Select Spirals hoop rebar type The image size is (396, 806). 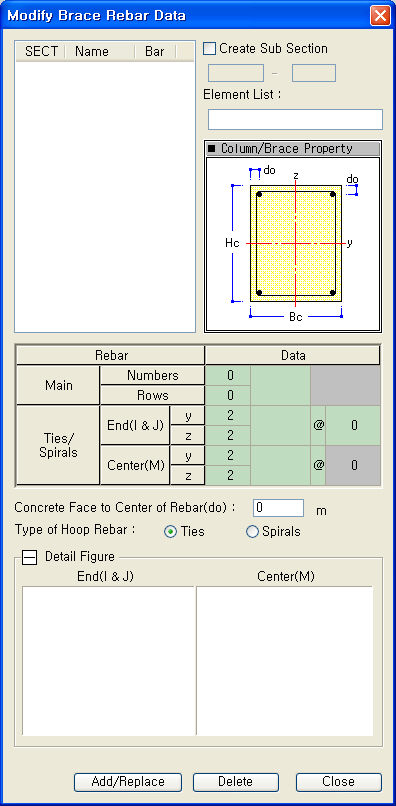tap(253, 532)
